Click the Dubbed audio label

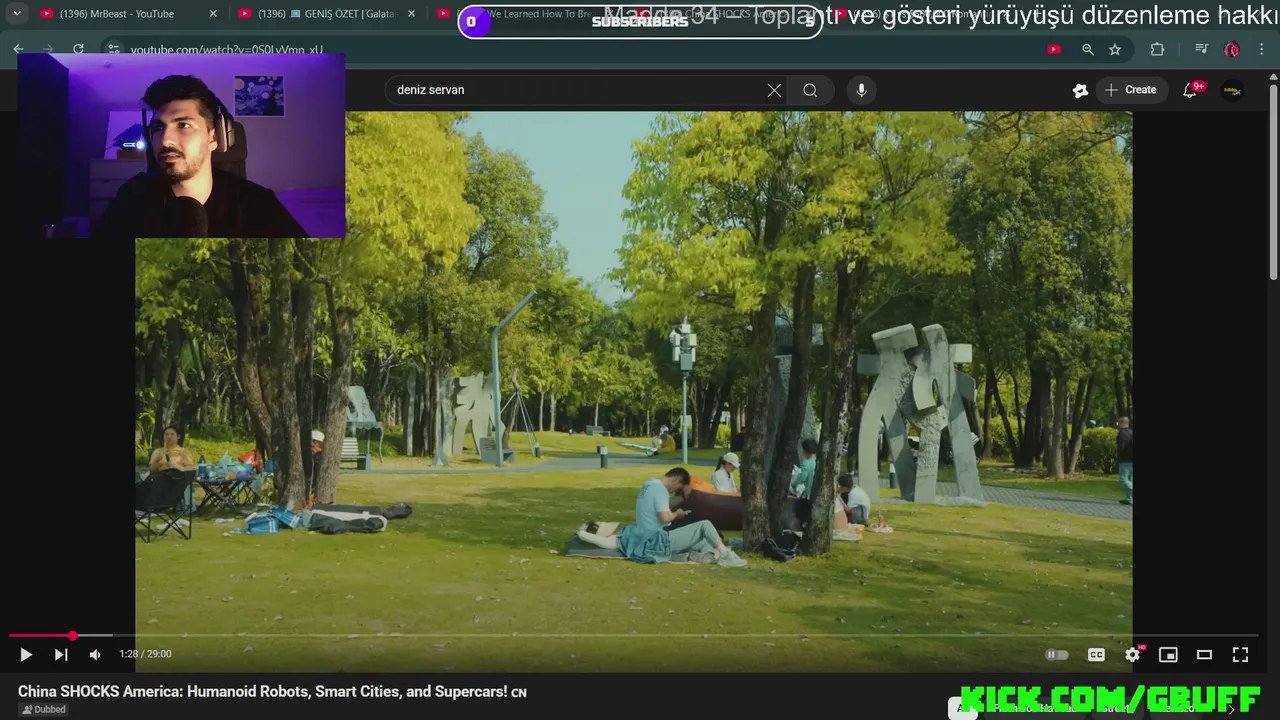pyautogui.click(x=43, y=710)
